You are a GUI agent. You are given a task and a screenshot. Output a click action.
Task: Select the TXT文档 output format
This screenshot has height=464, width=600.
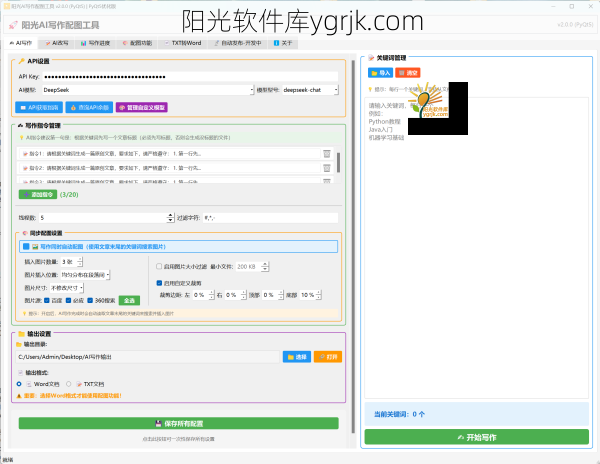tap(69, 384)
